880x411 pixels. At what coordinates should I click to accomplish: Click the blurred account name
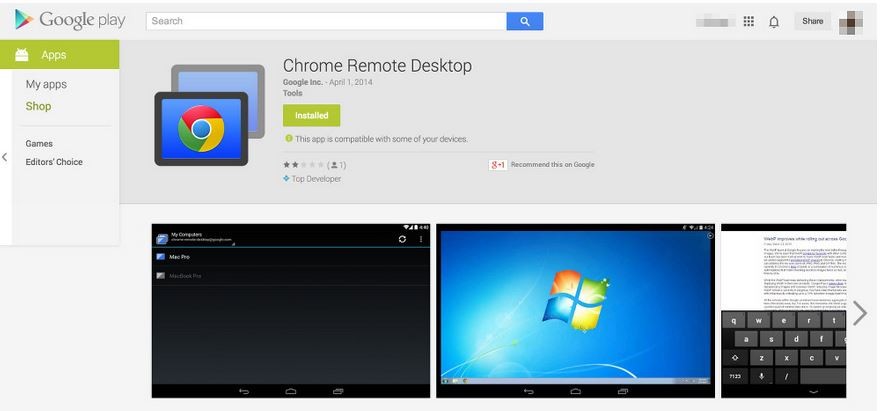click(x=715, y=22)
